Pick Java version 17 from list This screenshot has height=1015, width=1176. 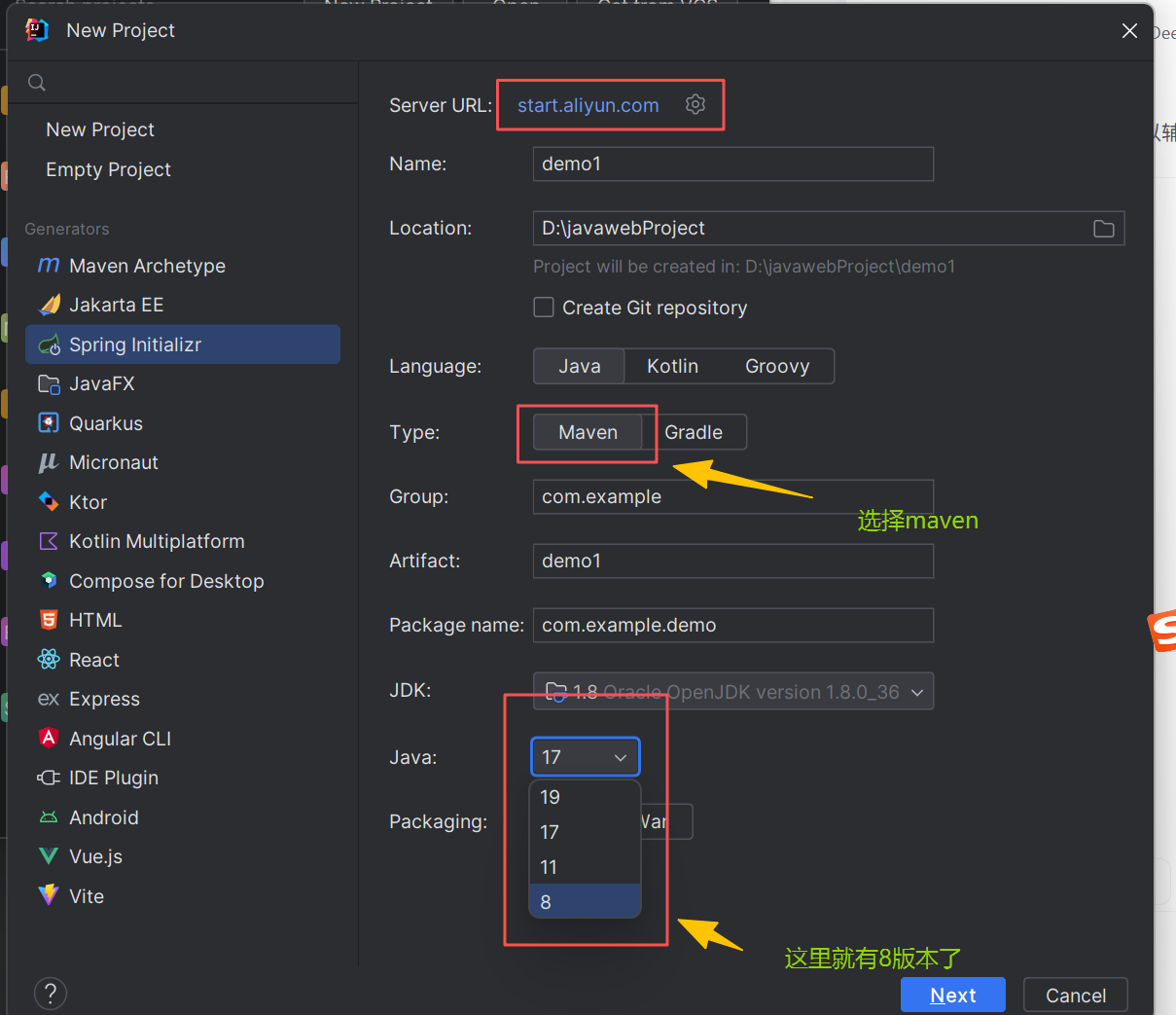pyautogui.click(x=585, y=832)
